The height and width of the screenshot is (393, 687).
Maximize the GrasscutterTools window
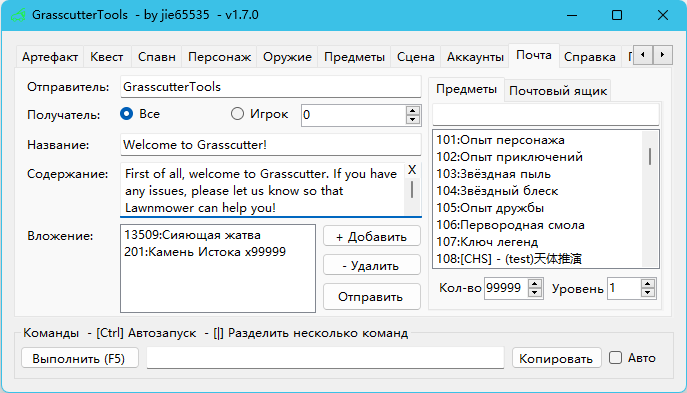coord(617,15)
